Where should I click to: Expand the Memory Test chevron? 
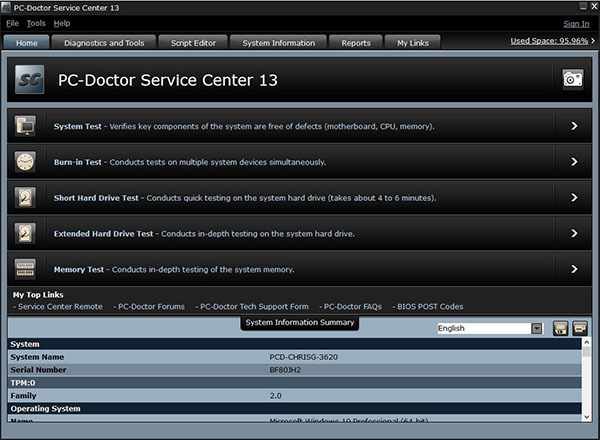click(x=573, y=269)
